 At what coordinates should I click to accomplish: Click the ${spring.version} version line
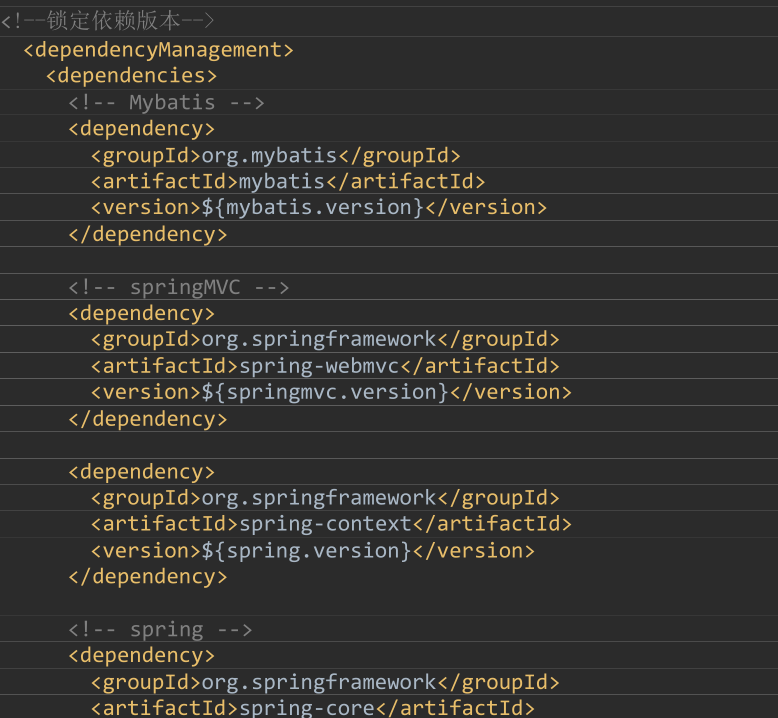pos(313,551)
